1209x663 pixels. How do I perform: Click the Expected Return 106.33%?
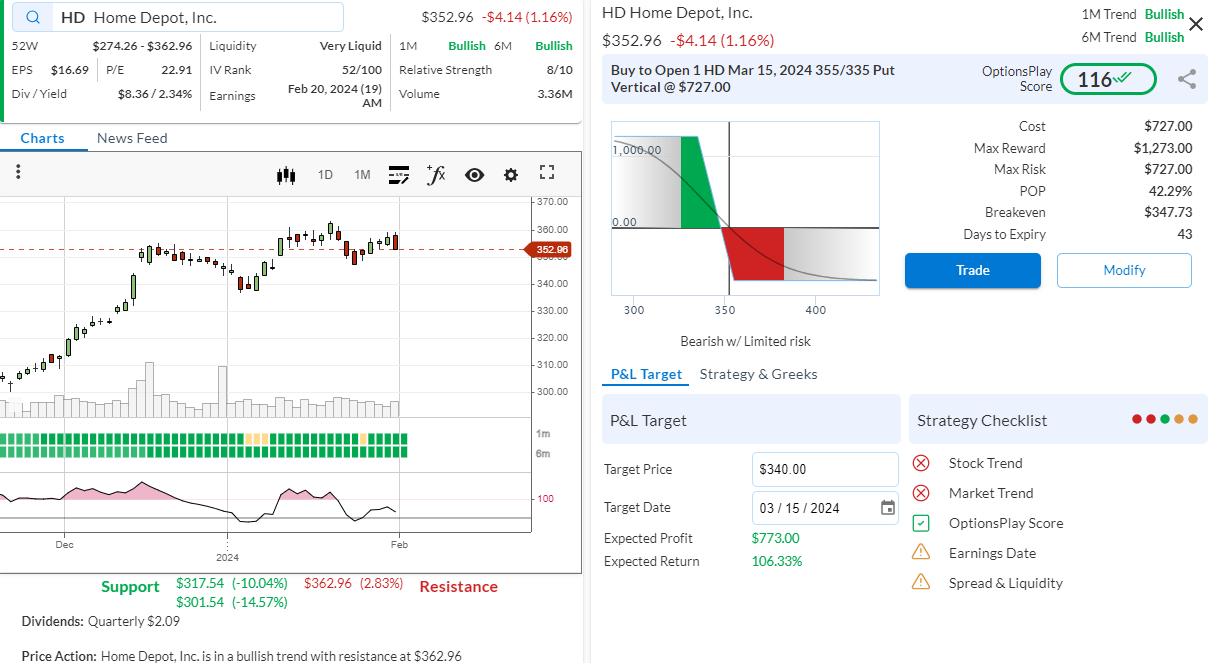(x=777, y=561)
